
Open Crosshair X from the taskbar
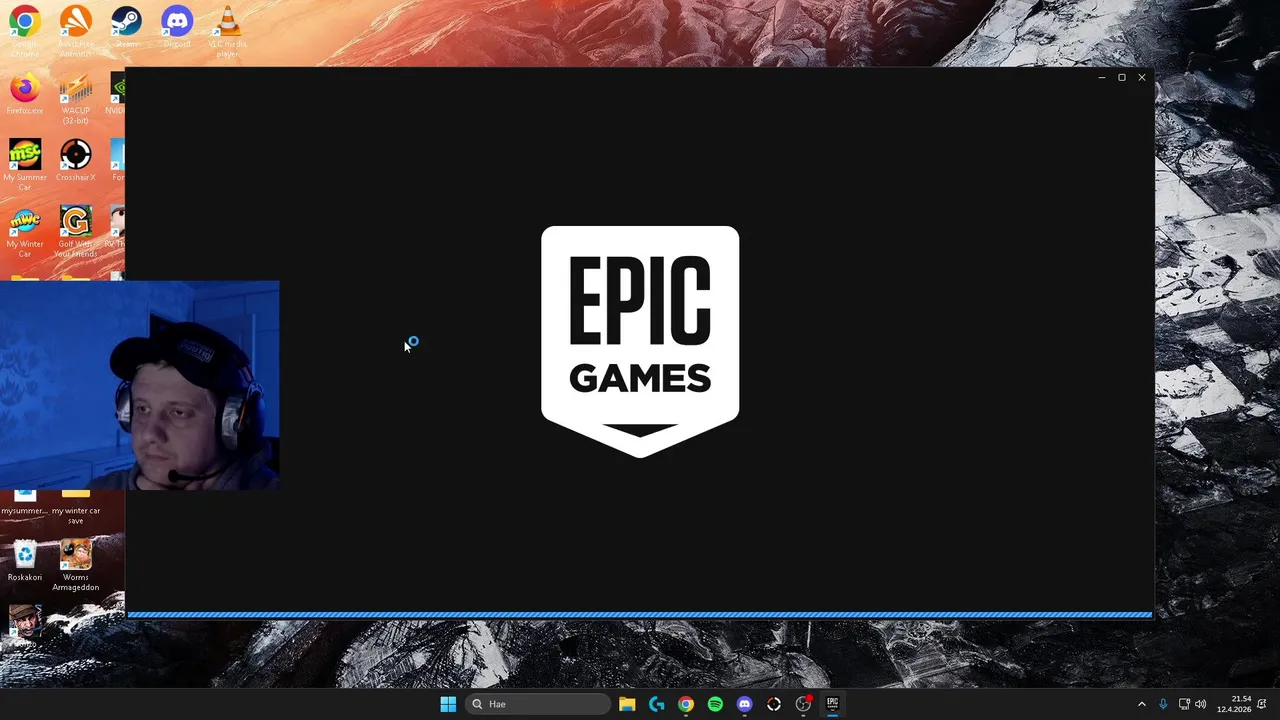[773, 704]
